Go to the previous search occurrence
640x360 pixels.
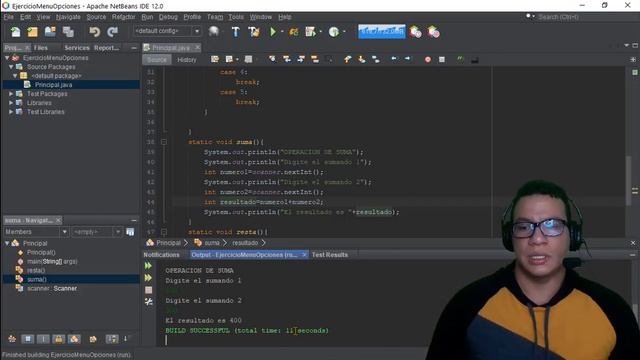(x=287, y=60)
